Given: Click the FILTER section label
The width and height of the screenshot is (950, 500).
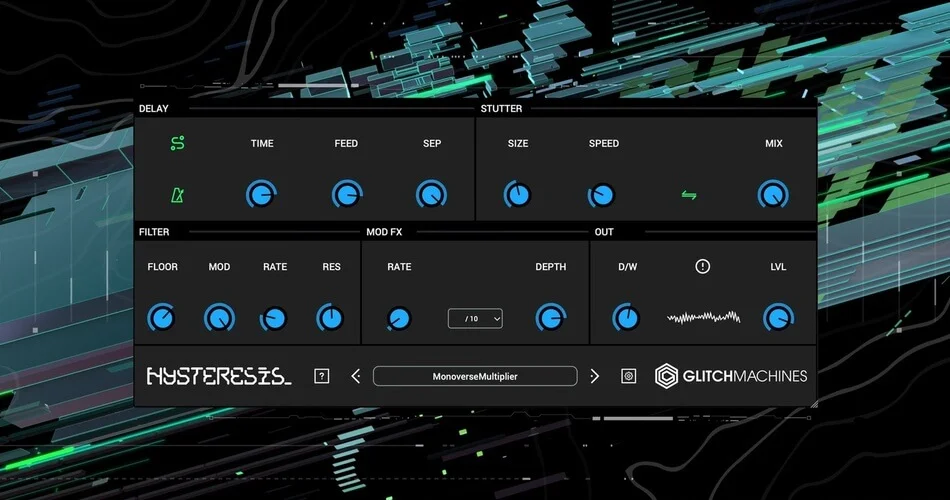Looking at the screenshot, I should (154, 232).
